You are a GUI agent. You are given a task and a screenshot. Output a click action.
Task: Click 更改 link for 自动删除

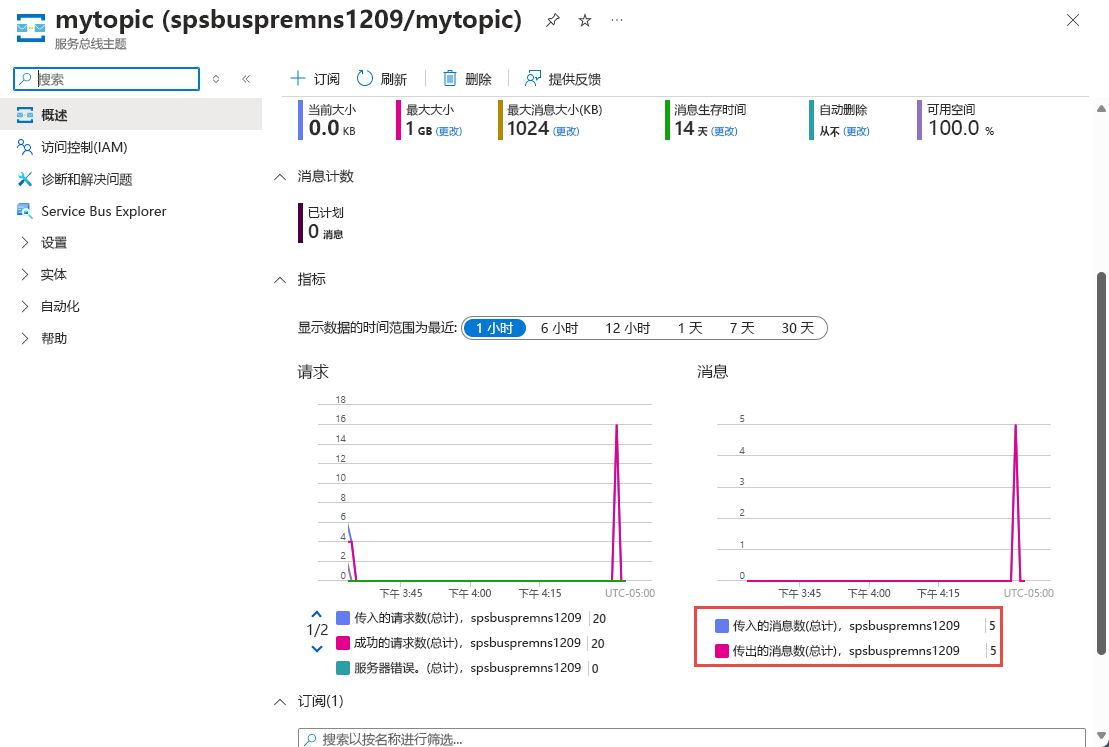pos(856,132)
